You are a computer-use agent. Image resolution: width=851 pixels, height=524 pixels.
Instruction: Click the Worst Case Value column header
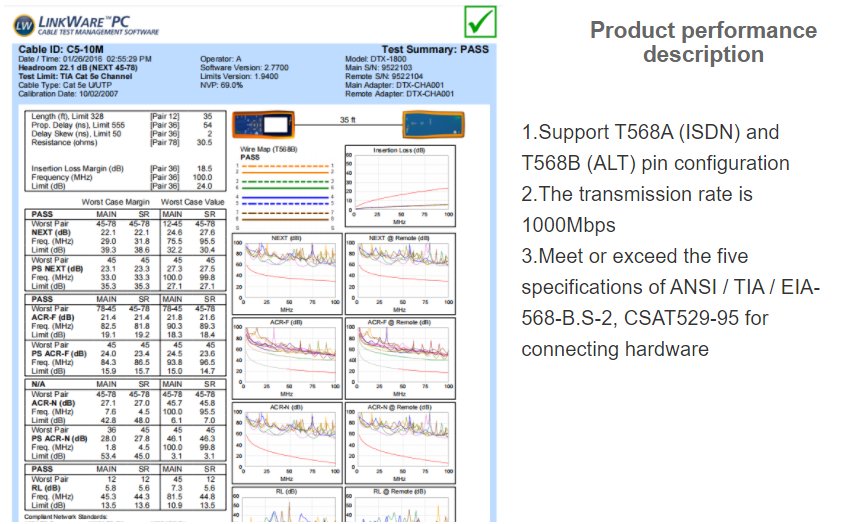click(192, 202)
